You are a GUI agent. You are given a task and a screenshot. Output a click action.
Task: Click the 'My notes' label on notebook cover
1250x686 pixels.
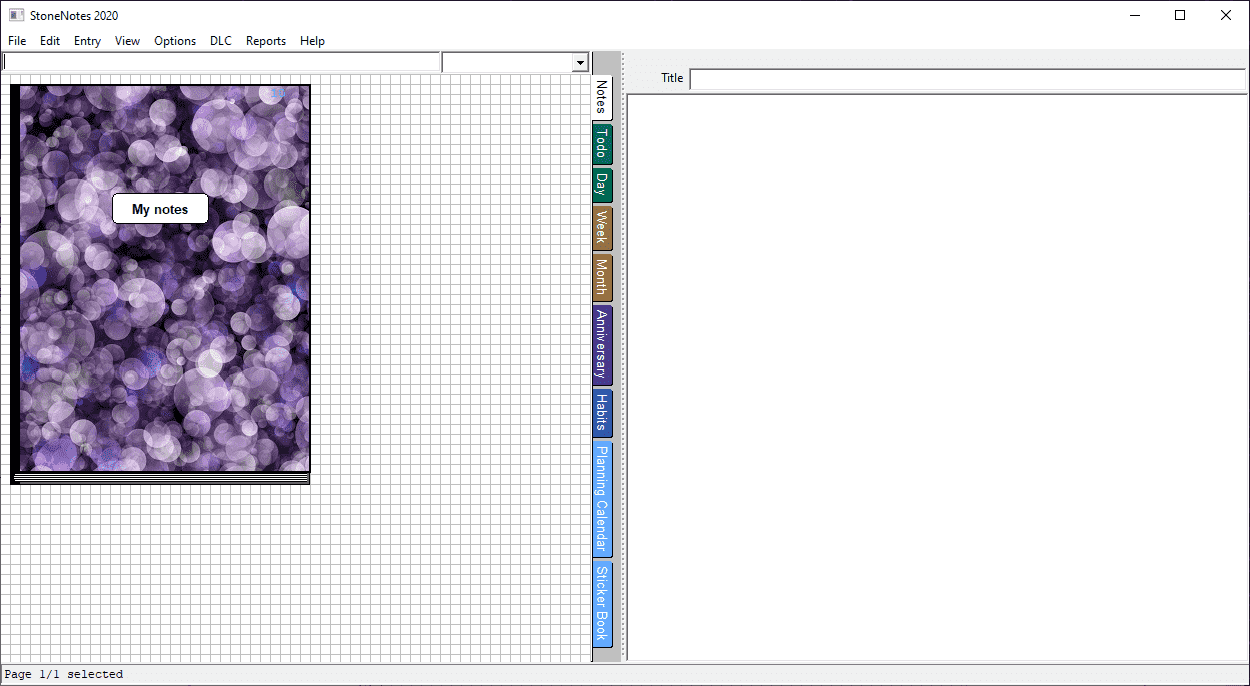[160, 209]
